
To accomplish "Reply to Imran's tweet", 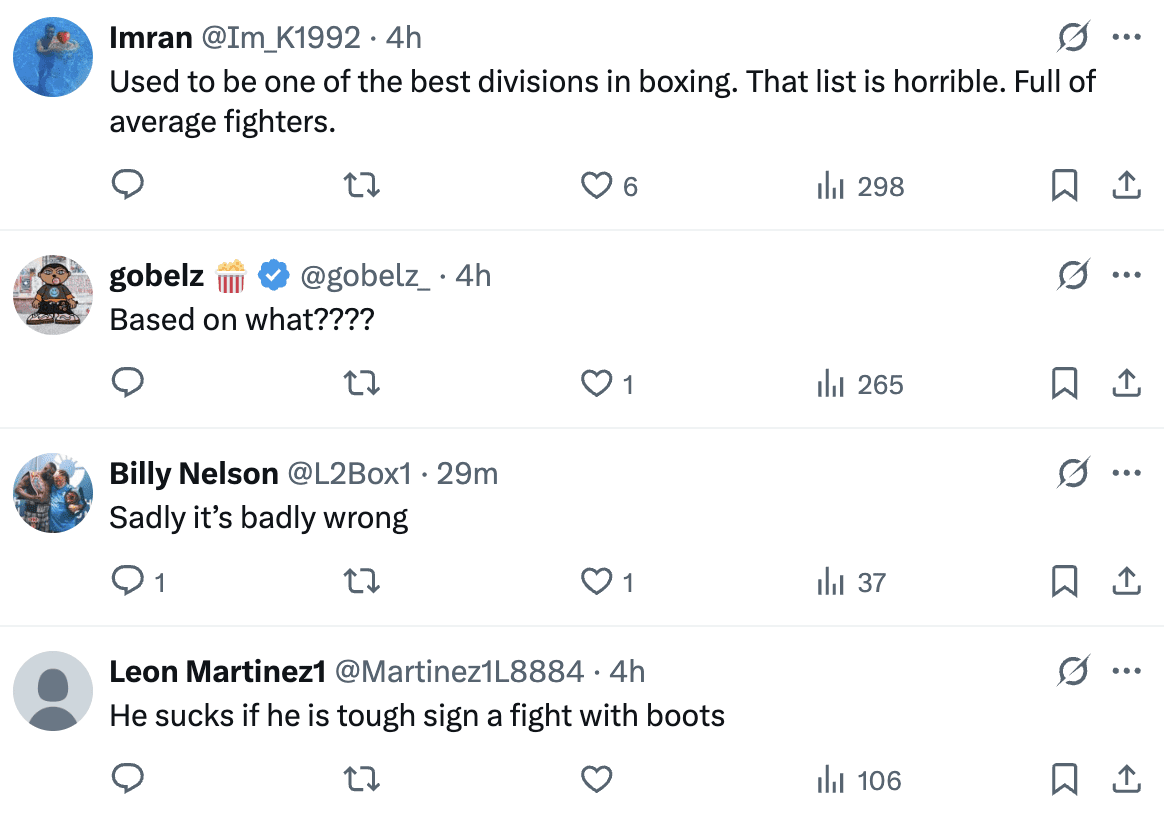I will pyautogui.click(x=127, y=185).
